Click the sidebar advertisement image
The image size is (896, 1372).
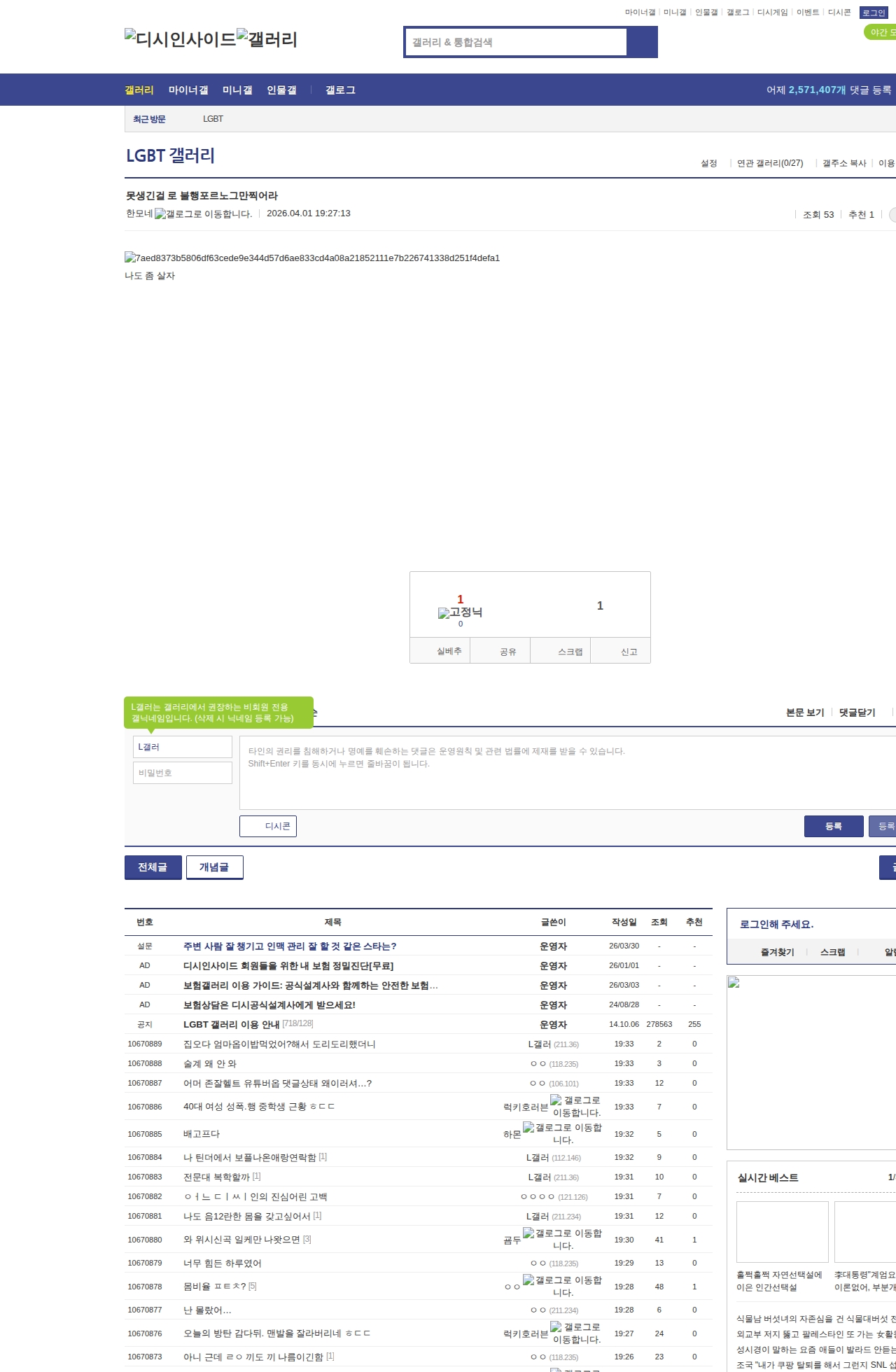click(811, 1063)
